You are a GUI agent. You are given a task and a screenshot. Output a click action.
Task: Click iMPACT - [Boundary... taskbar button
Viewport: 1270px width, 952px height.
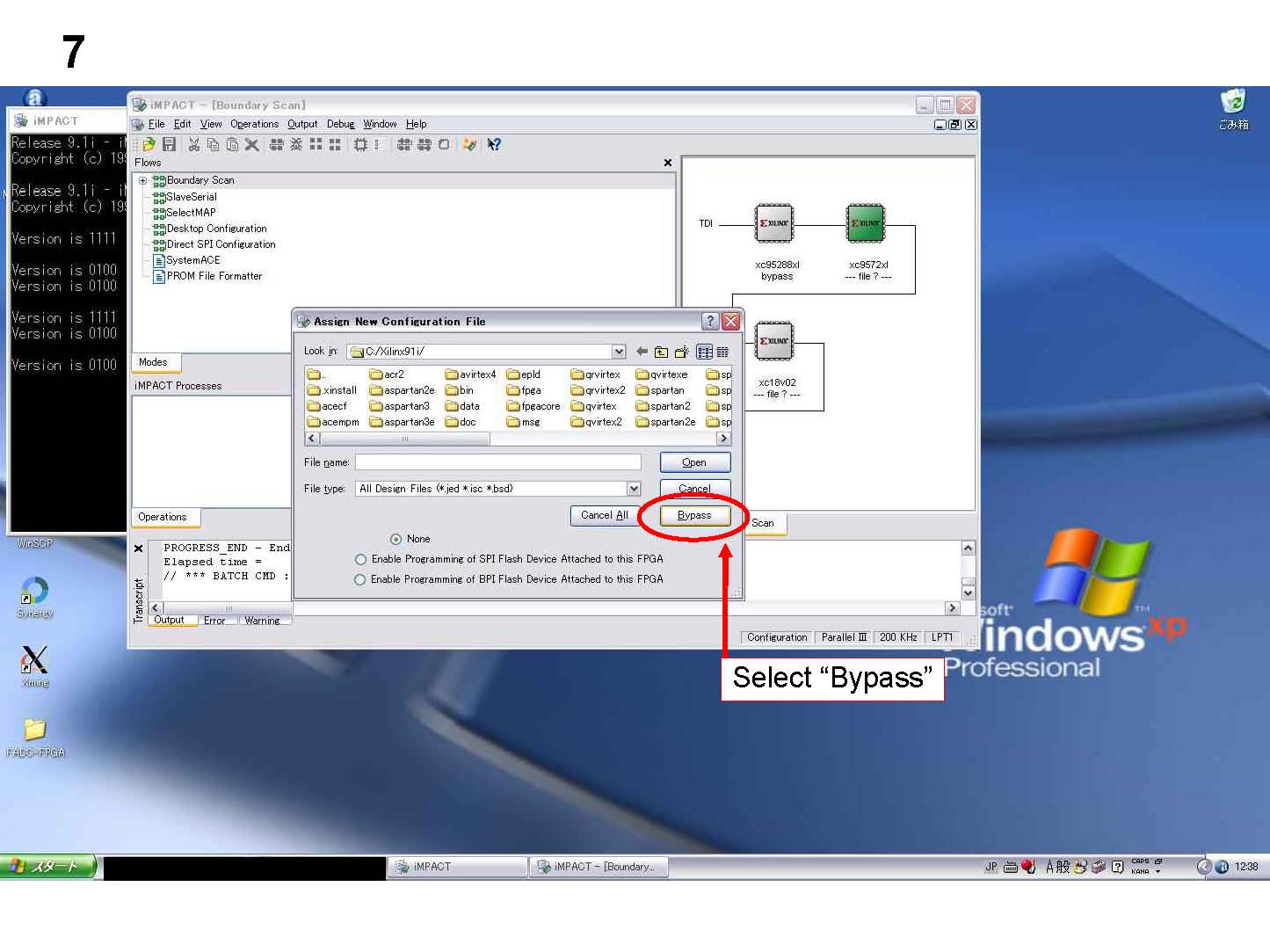(x=598, y=867)
